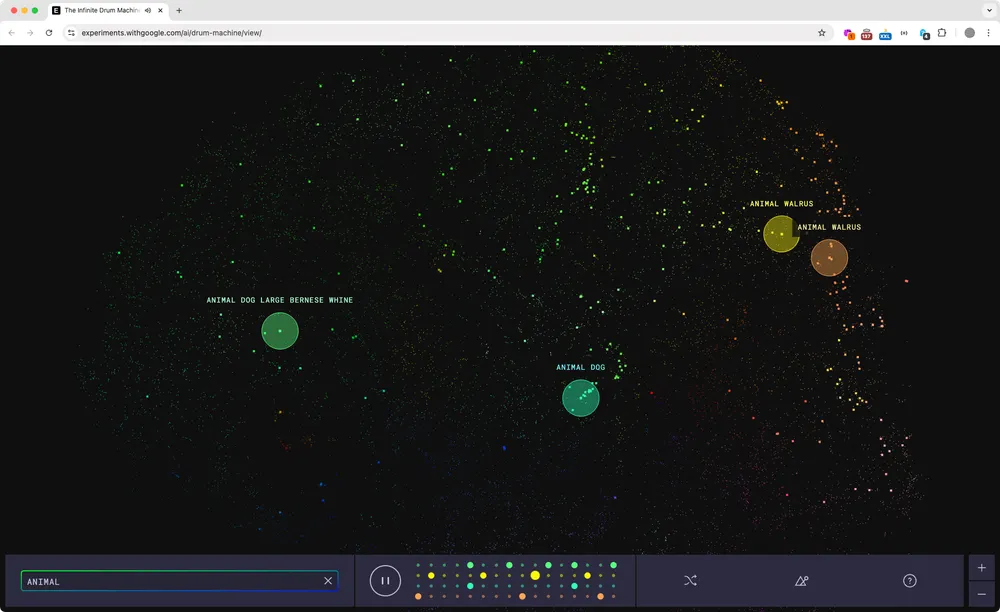
Task: Click the extension icon with orange 1 badge
Action: [x=848, y=34]
